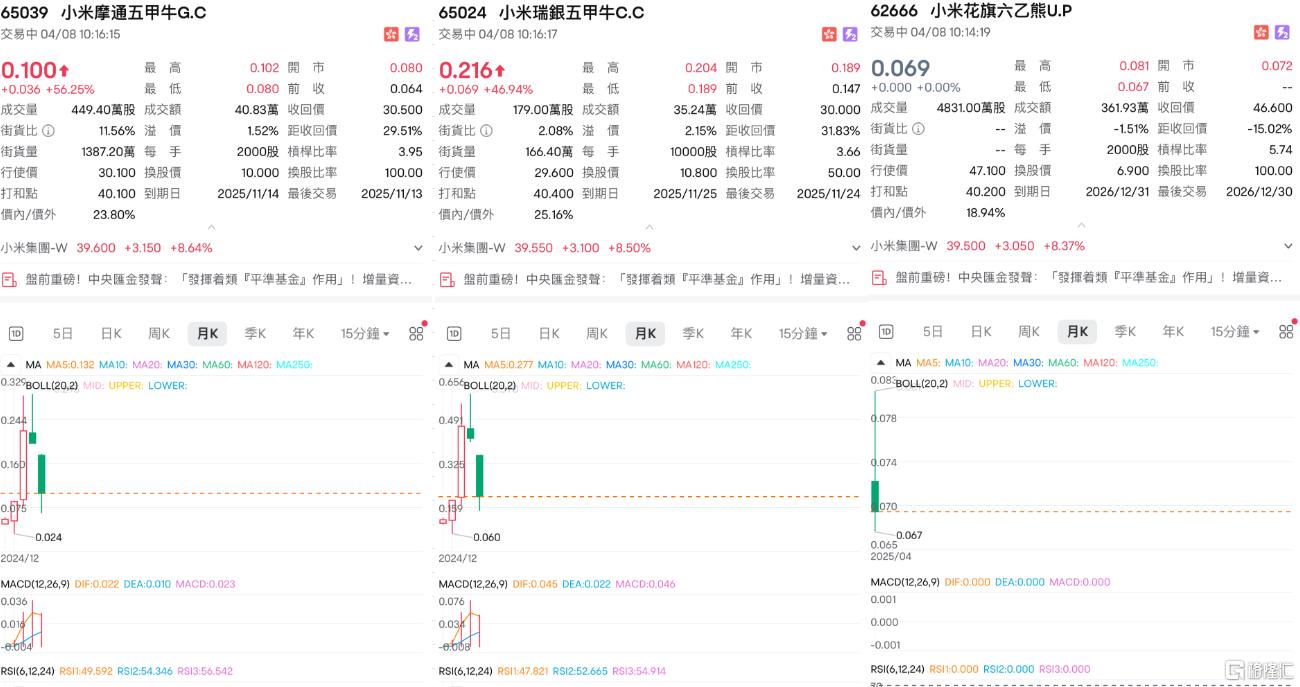
Task: Expand 小米集團-W row chevron in 62666 panel
Action: [1287, 246]
